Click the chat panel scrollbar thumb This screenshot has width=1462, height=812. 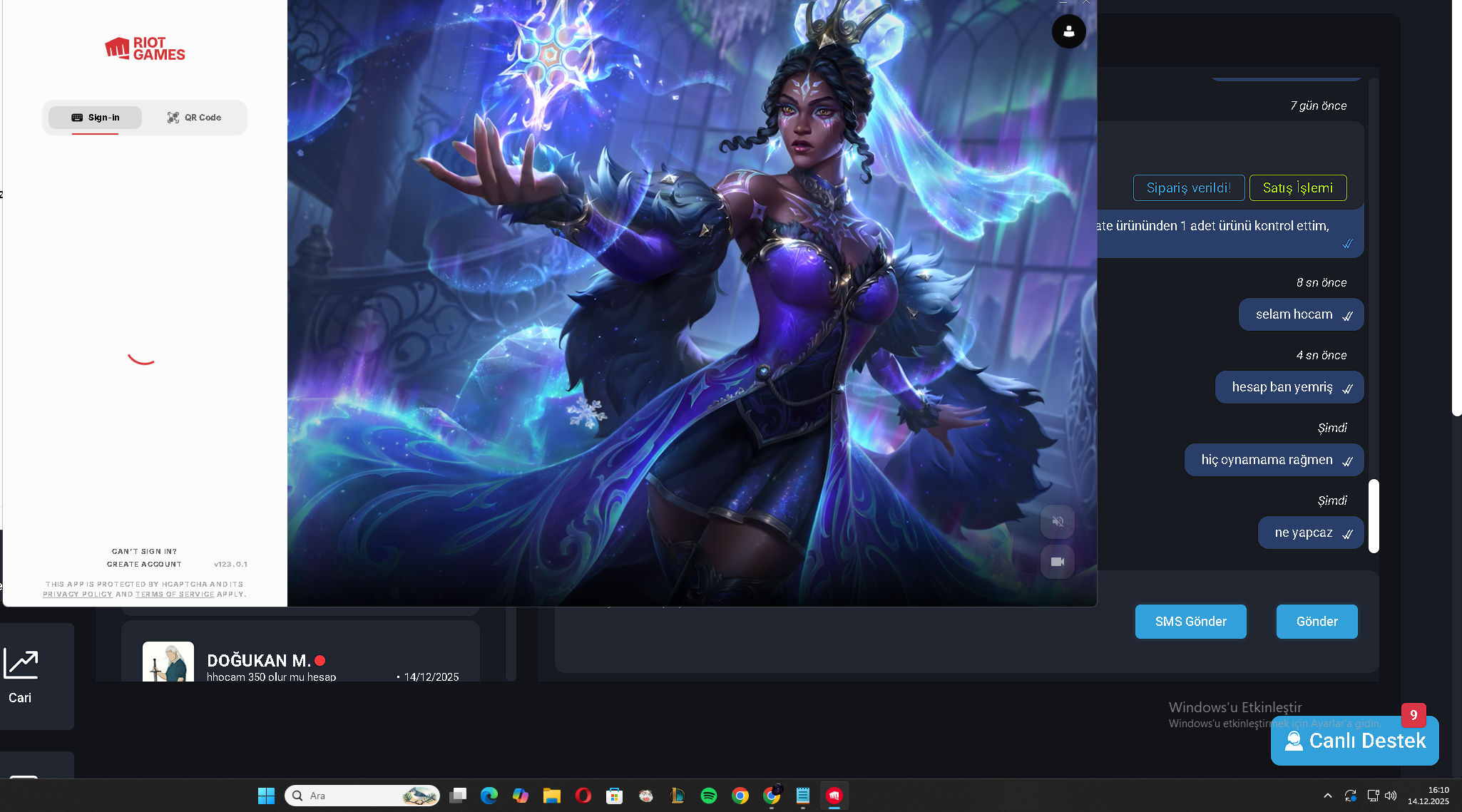1374,516
